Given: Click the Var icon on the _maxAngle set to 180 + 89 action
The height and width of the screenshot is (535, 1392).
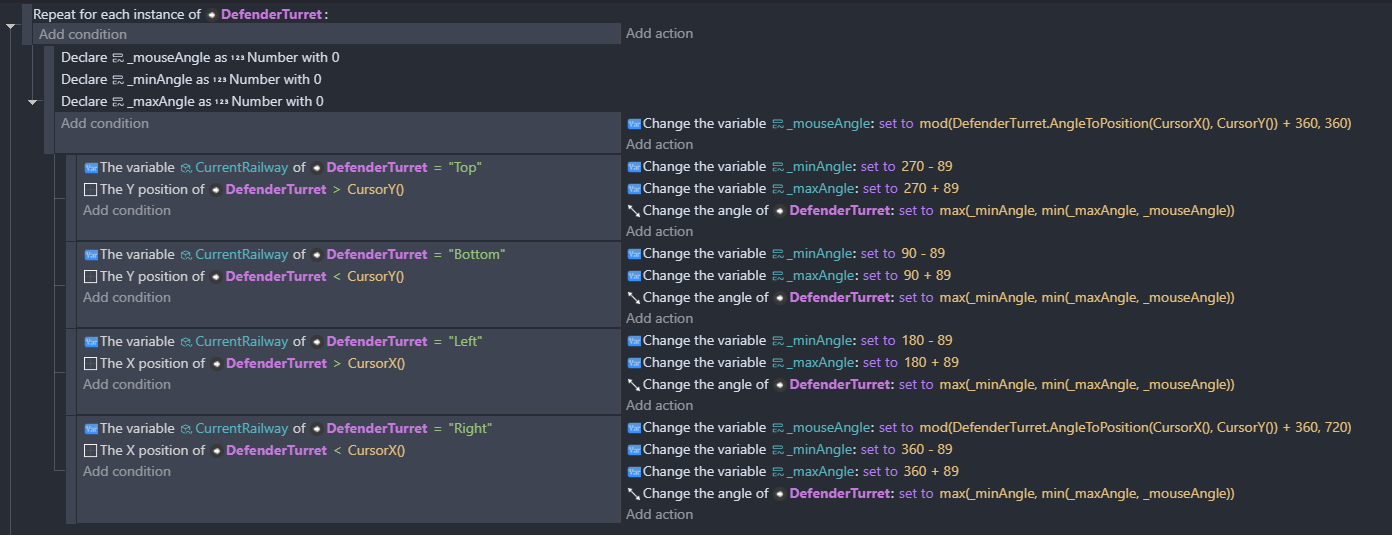Looking at the screenshot, I should (633, 363).
